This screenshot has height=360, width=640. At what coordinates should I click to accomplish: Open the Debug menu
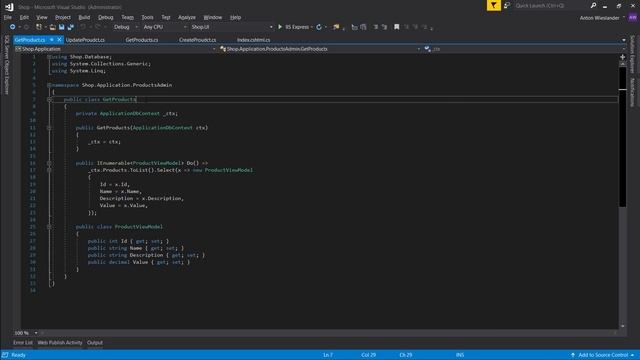pyautogui.click(x=106, y=18)
